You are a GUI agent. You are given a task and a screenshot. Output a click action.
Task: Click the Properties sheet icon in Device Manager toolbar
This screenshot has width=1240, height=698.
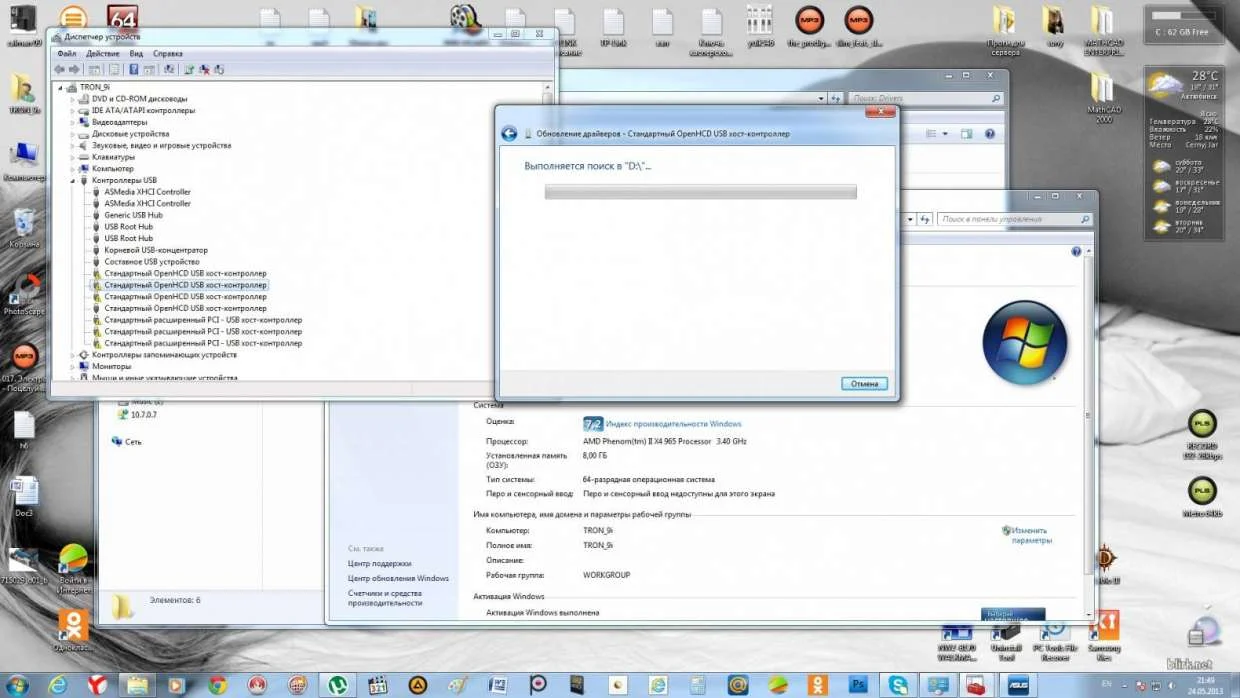tap(114, 69)
